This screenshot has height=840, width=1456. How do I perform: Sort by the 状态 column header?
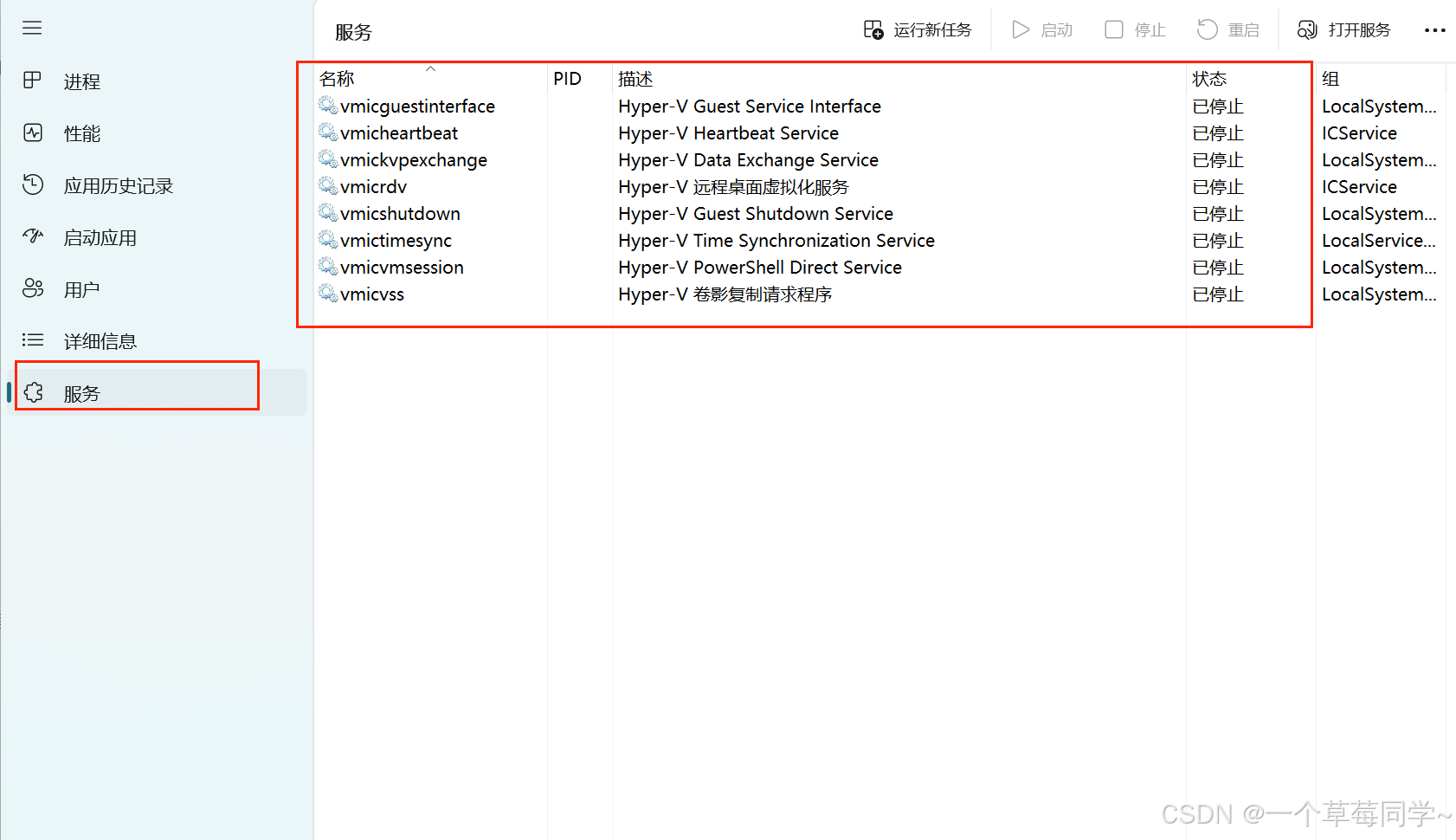[1209, 79]
